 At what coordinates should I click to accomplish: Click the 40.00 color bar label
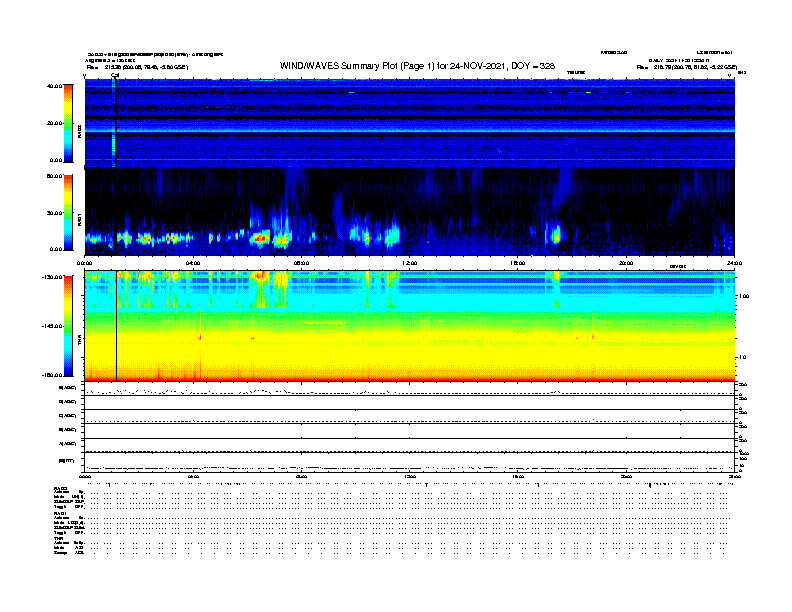[x=55, y=86]
